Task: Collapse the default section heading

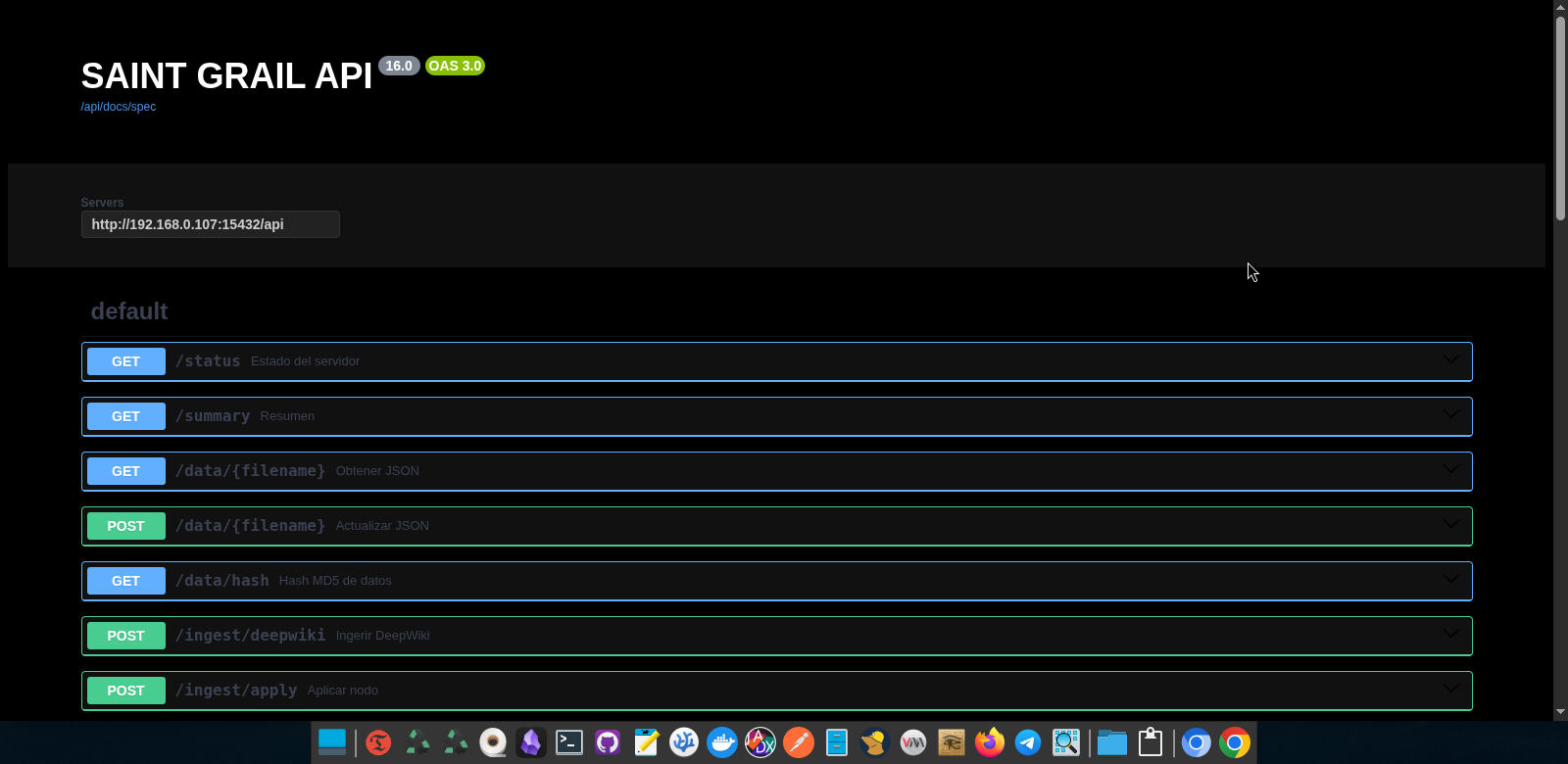Action: 129,311
